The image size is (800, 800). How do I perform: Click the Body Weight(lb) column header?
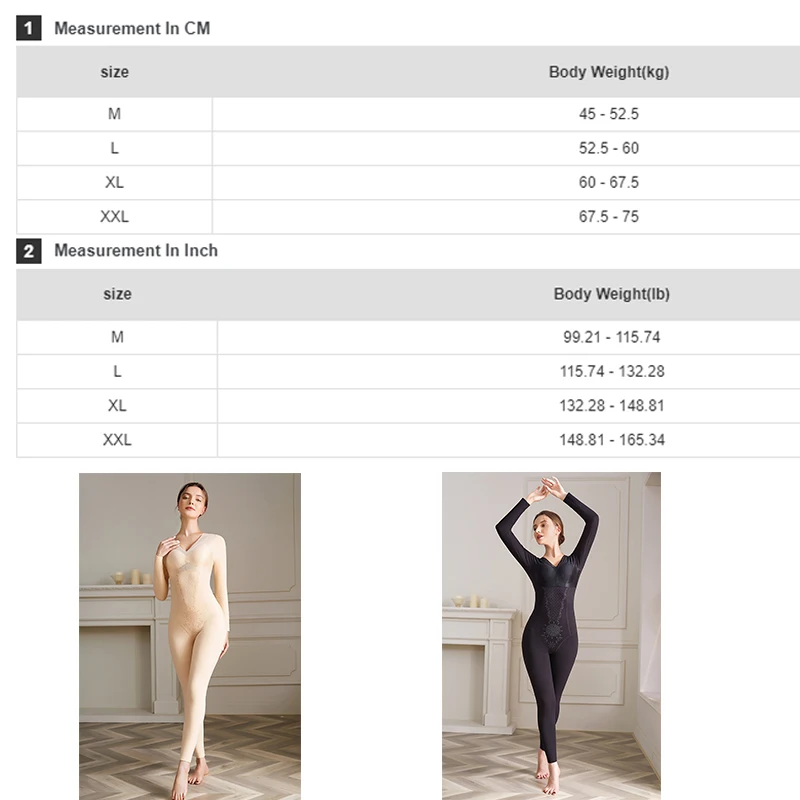coord(611,294)
